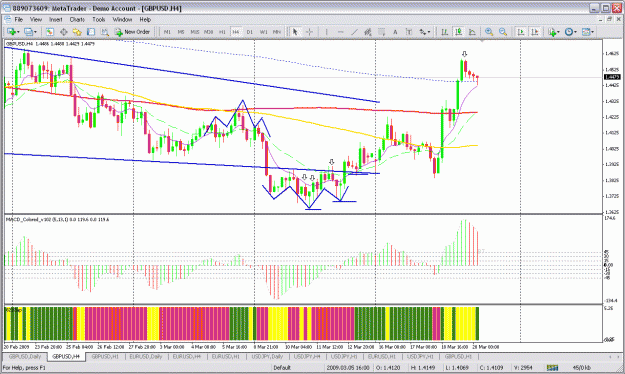Switch to Line Chart display
This screenshot has width=625, height=374.
pyautogui.click(x=472, y=32)
